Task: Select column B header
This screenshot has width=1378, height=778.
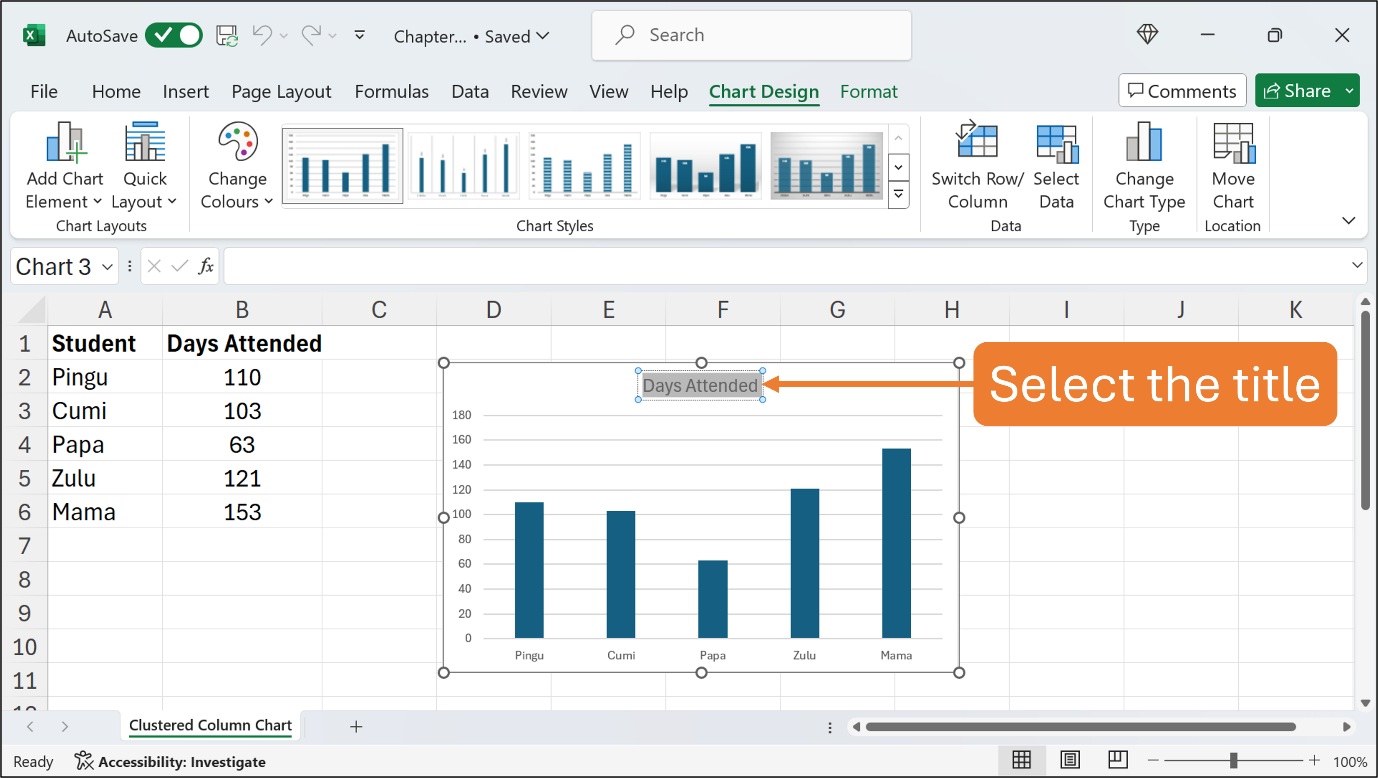Action: pyautogui.click(x=242, y=310)
